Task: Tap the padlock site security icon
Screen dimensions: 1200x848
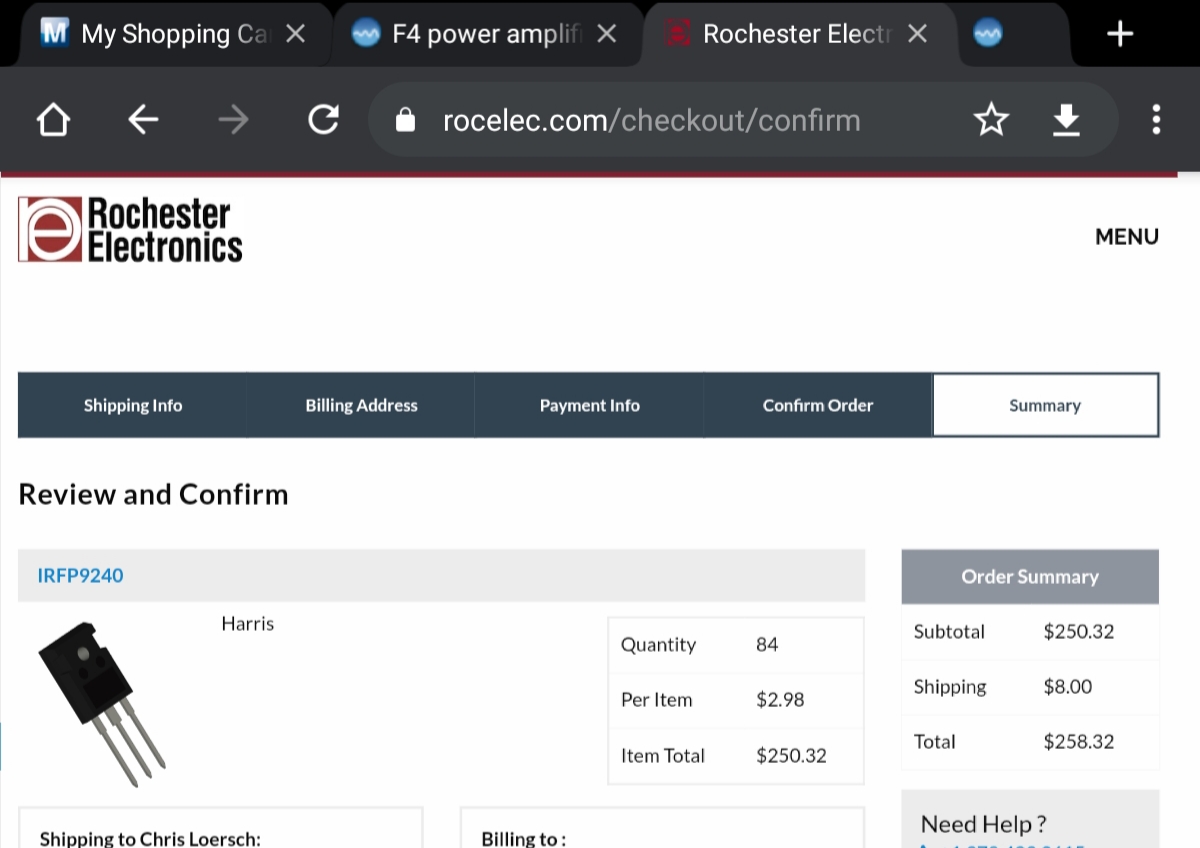Action: (405, 120)
